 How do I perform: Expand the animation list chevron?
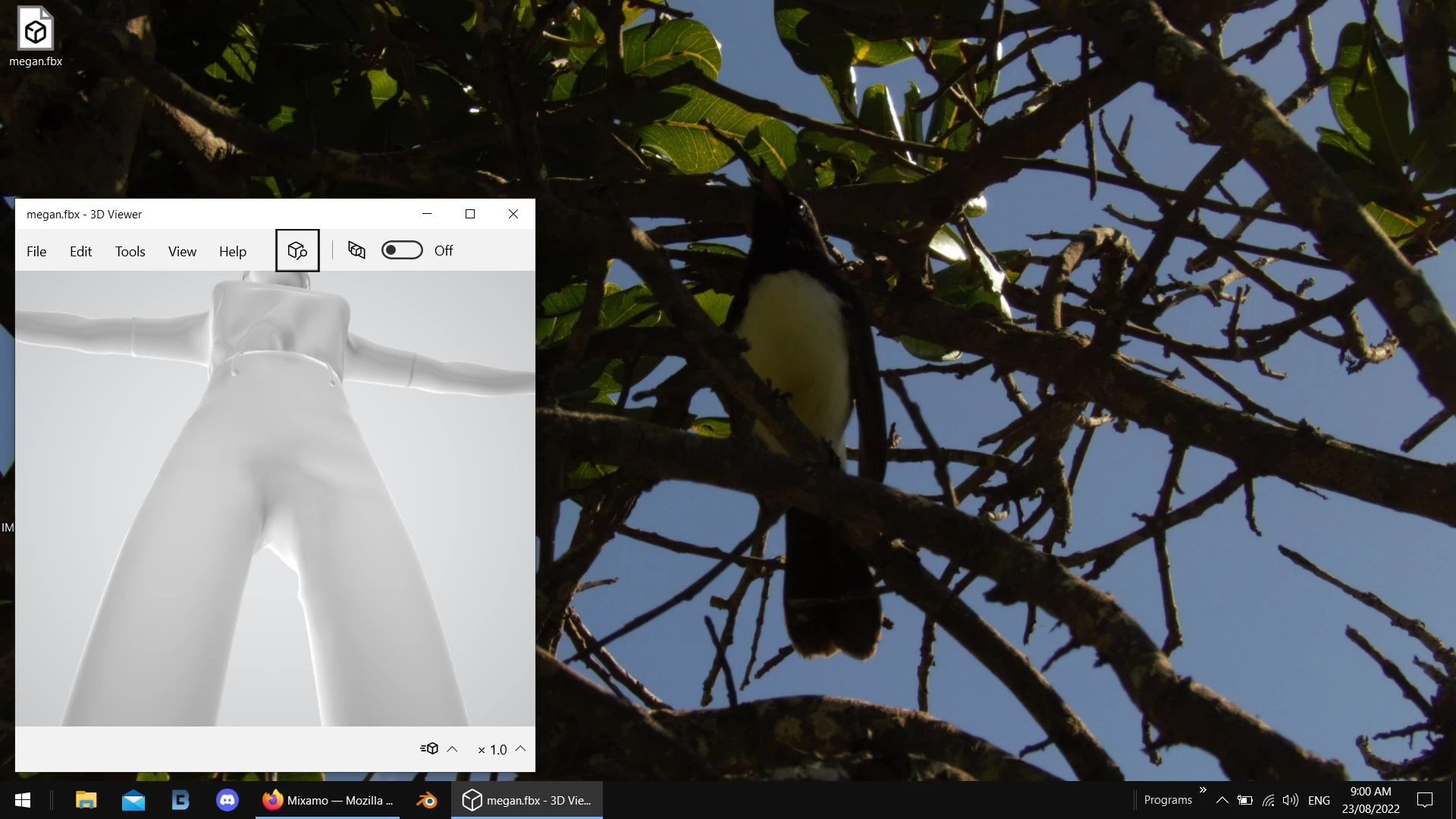click(452, 749)
